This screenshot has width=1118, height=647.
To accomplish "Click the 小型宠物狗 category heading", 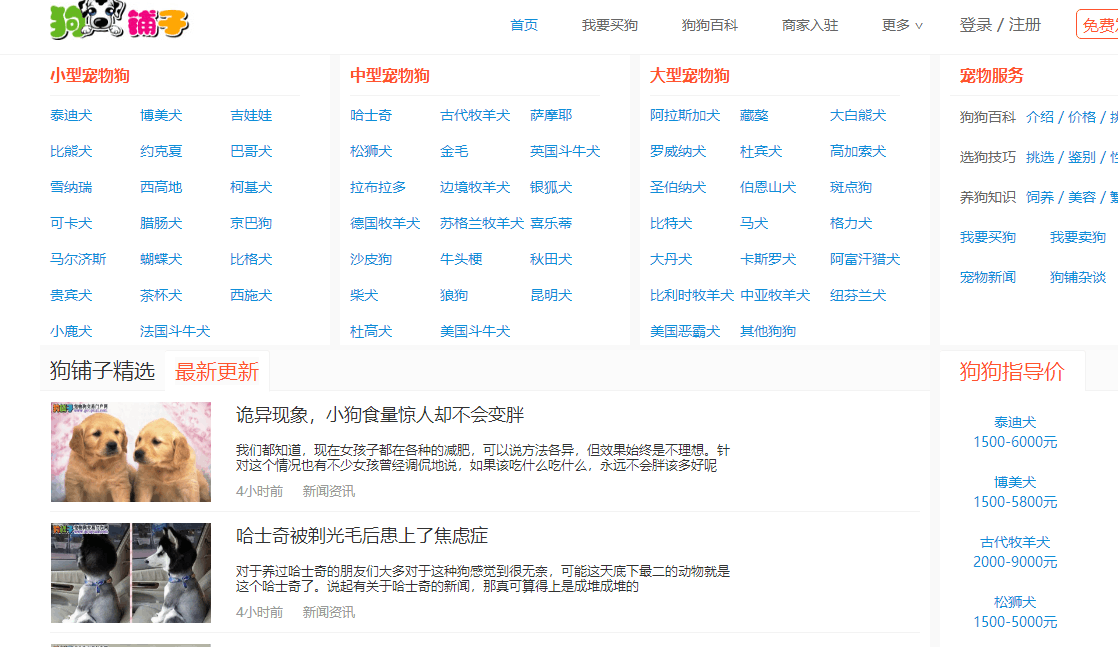I will [90, 76].
